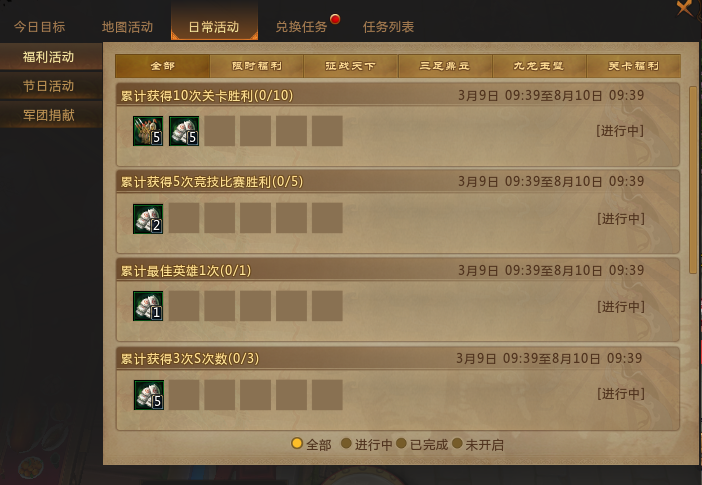Switch to the 今日目标 tab
This screenshot has height=485, width=702.
[40, 27]
